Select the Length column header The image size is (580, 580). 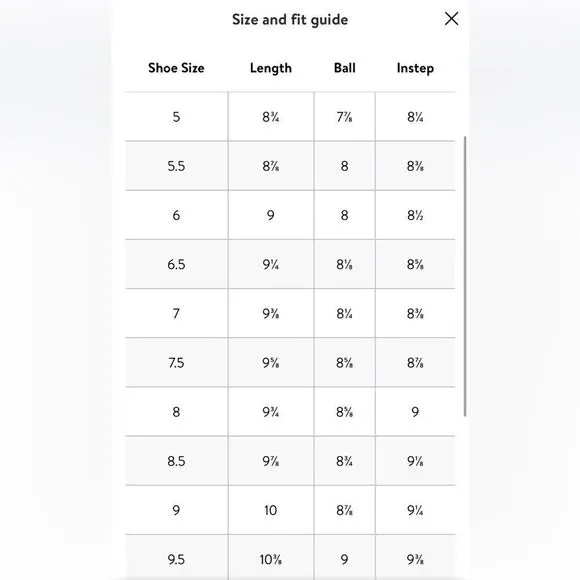271,68
